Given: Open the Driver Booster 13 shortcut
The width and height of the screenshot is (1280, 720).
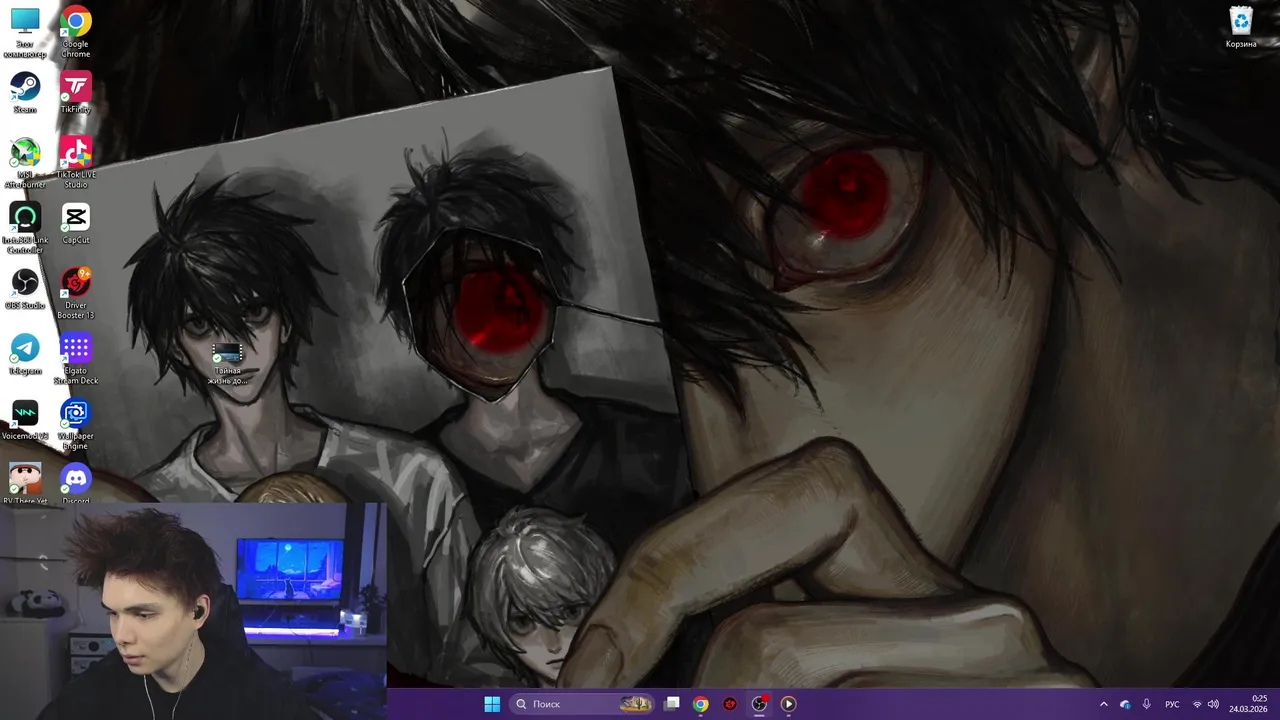Looking at the screenshot, I should coord(76,294).
